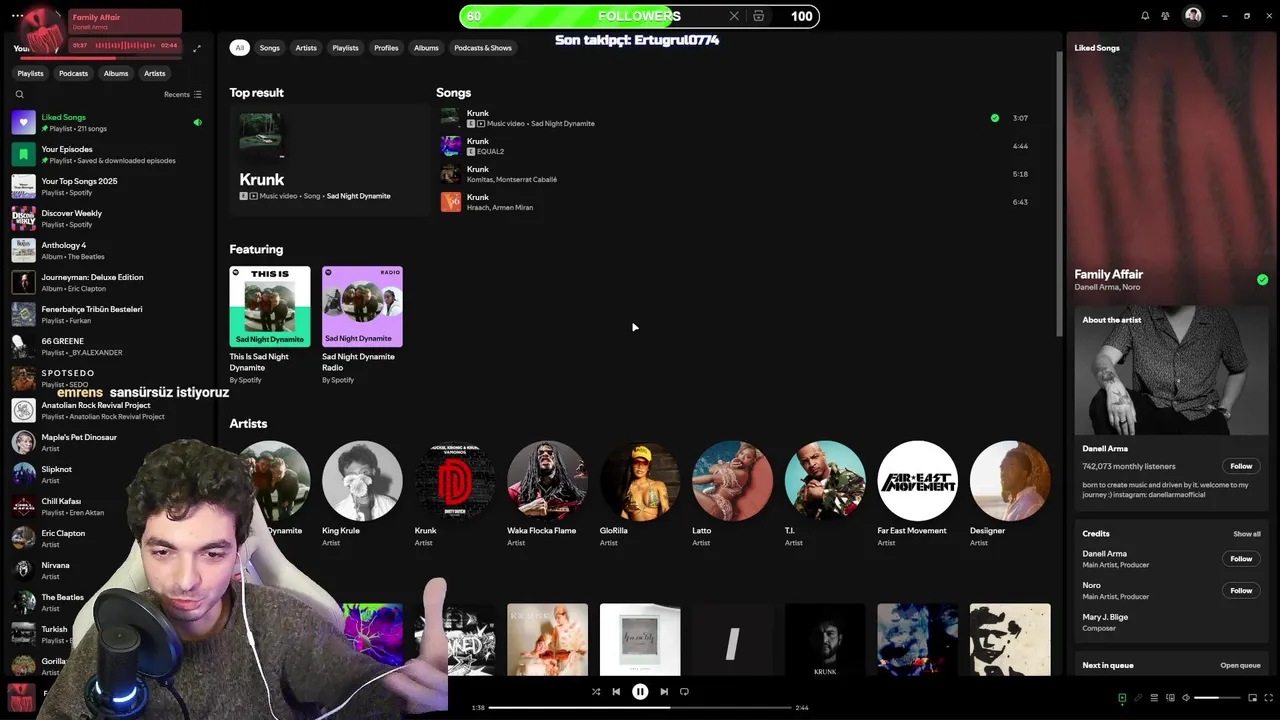Filter search results by Playlists
The image size is (1280, 720).
tap(345, 48)
